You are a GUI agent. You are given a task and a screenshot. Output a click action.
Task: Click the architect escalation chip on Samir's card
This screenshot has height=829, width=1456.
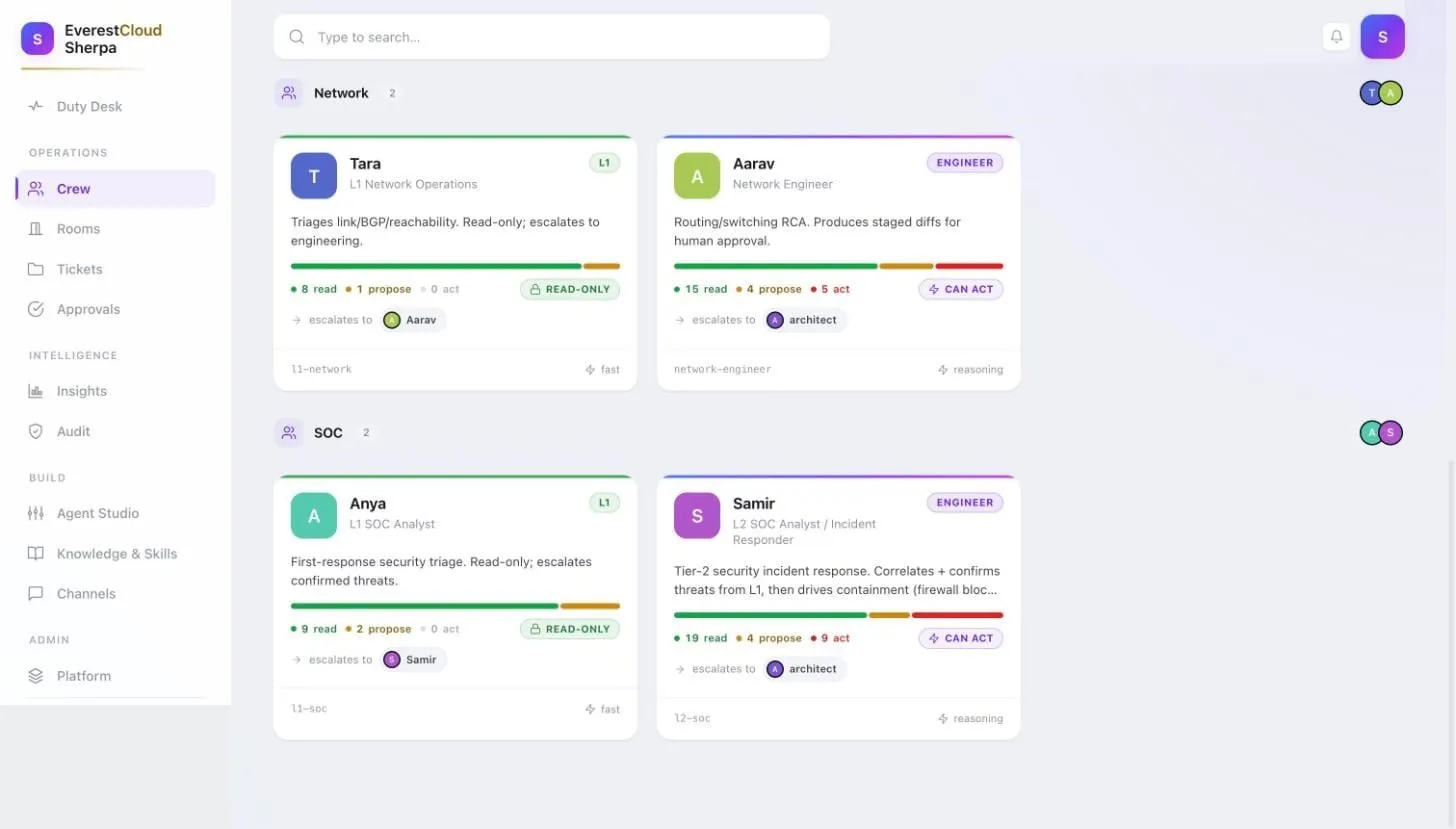tap(805, 669)
